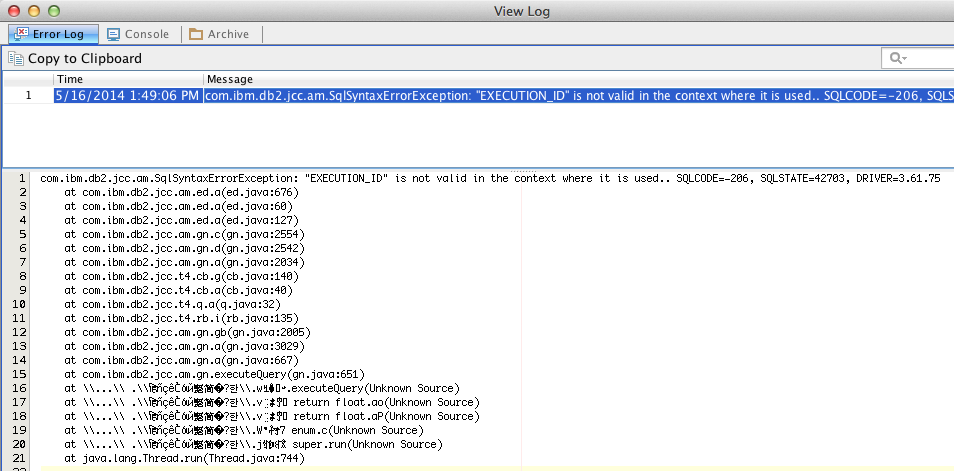Switch to the Error Log tab
Image resolution: width=954 pixels, height=471 pixels.
click(53, 34)
